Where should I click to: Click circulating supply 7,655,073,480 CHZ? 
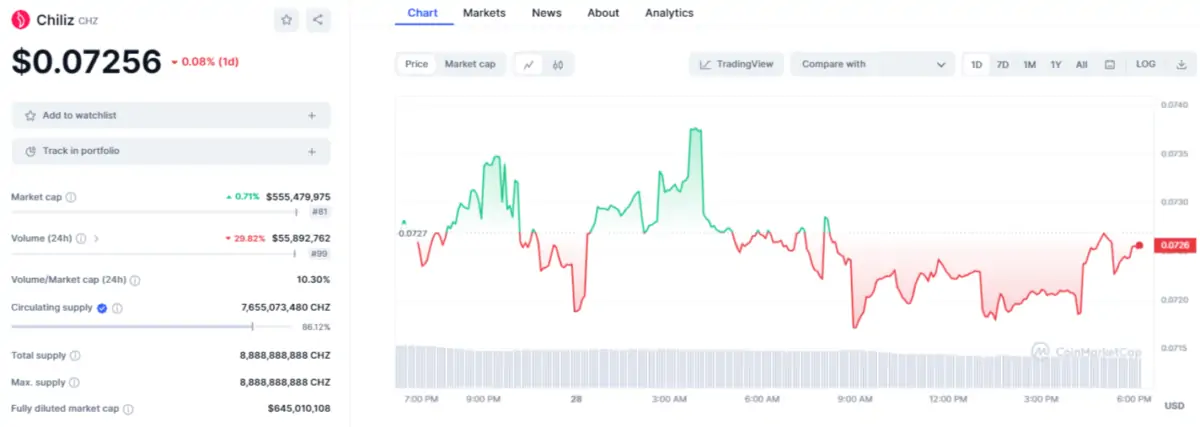coord(286,308)
